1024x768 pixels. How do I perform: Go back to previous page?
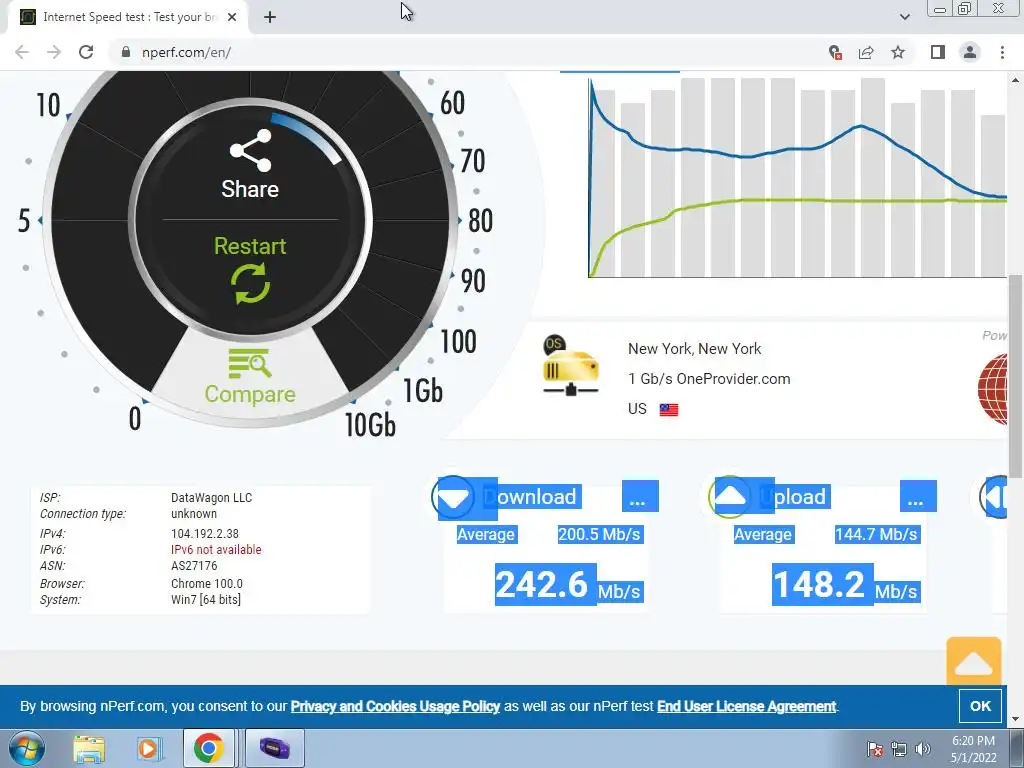[22, 52]
